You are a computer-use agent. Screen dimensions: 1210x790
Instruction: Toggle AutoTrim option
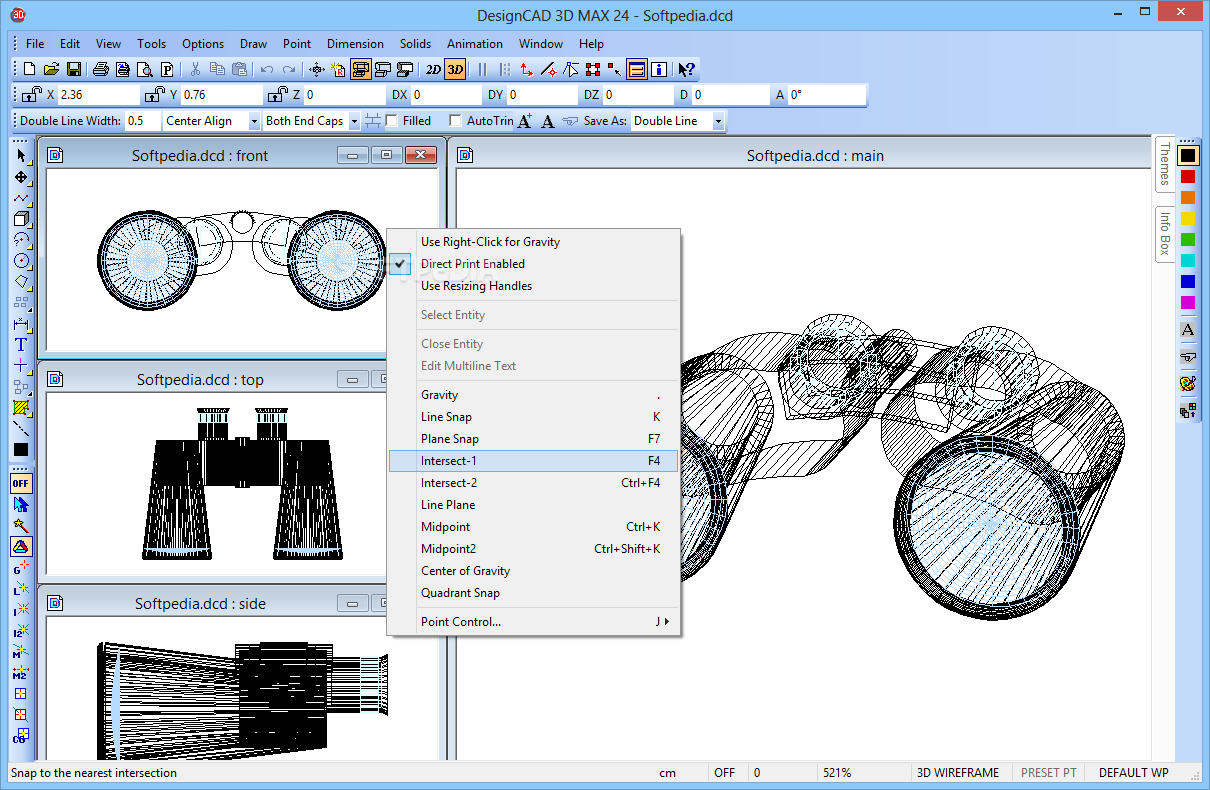[457, 120]
